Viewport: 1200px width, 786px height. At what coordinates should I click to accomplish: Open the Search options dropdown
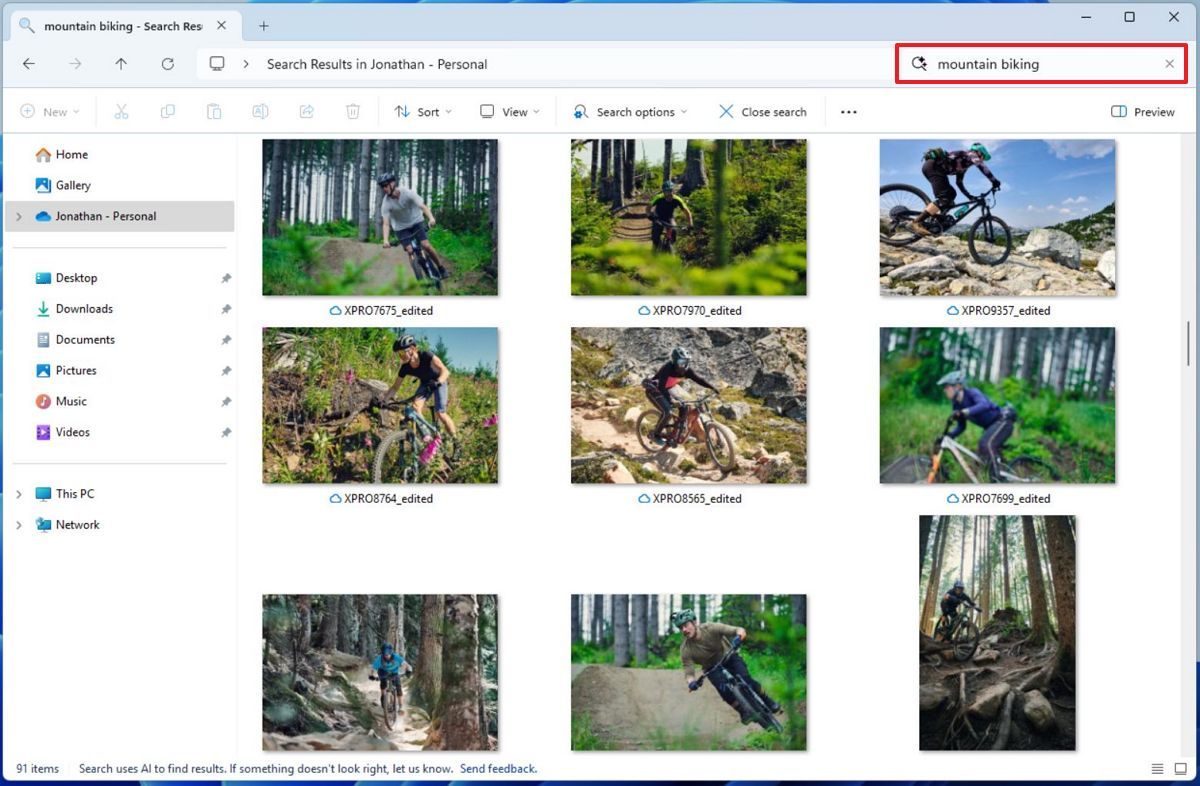coord(629,111)
